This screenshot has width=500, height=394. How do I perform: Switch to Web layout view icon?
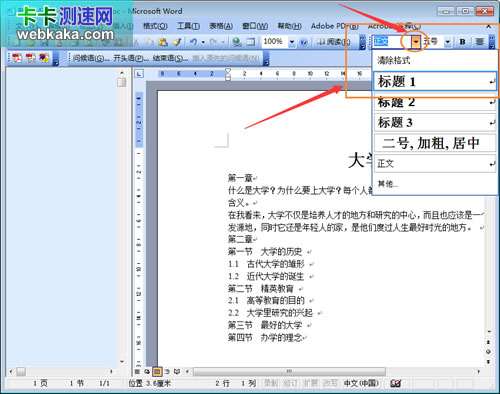click(x=147, y=371)
